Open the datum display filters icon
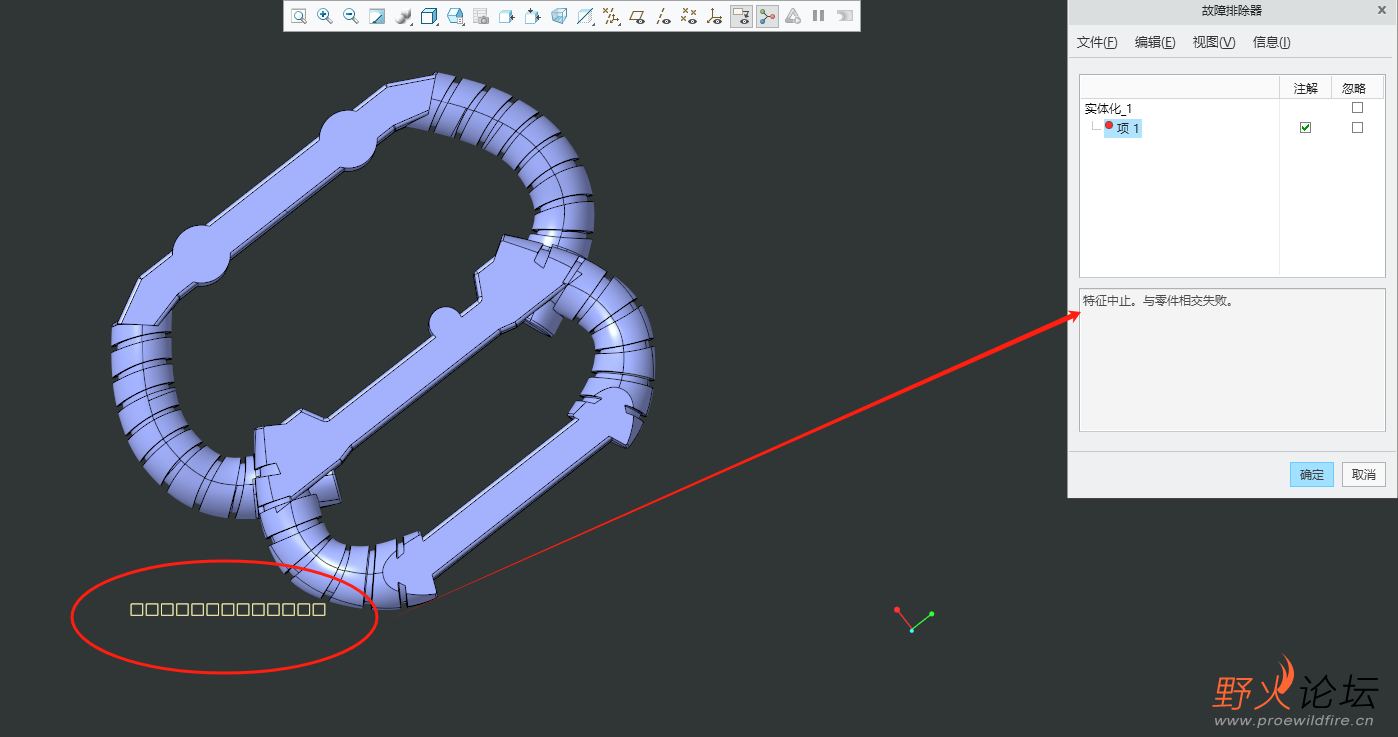This screenshot has width=1398, height=737. [611, 16]
